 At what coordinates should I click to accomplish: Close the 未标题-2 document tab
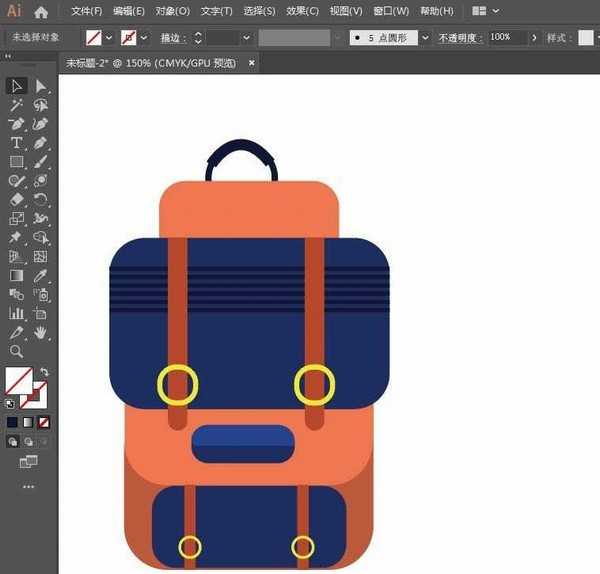[252, 62]
